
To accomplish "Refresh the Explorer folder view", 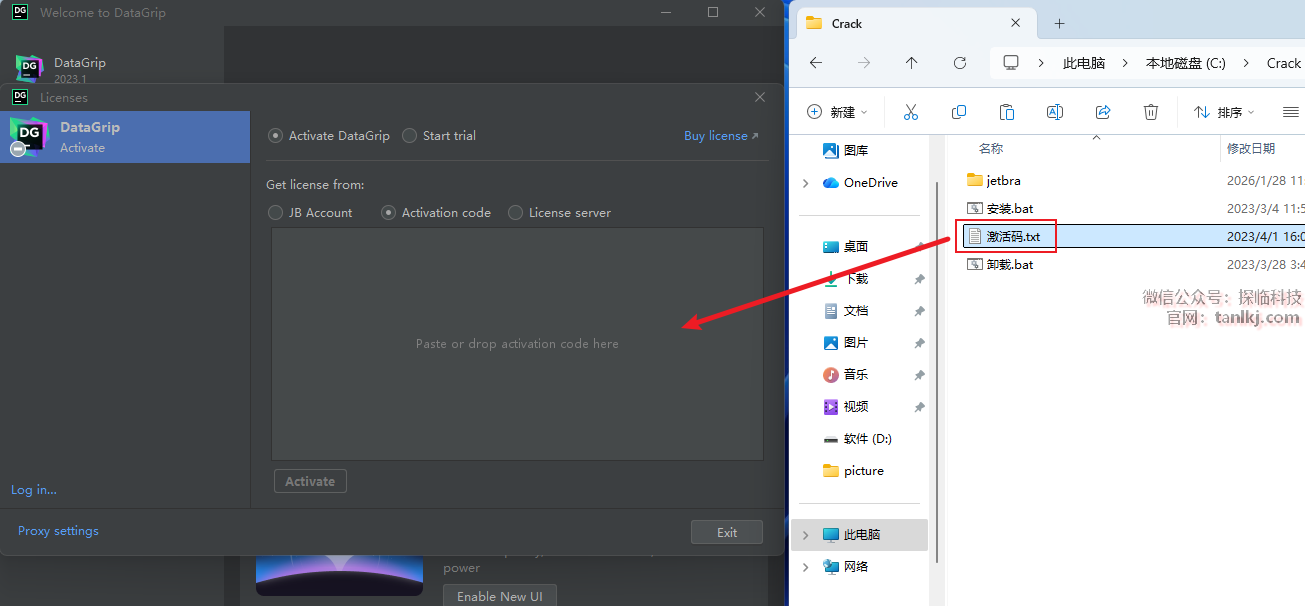I will click(x=959, y=63).
